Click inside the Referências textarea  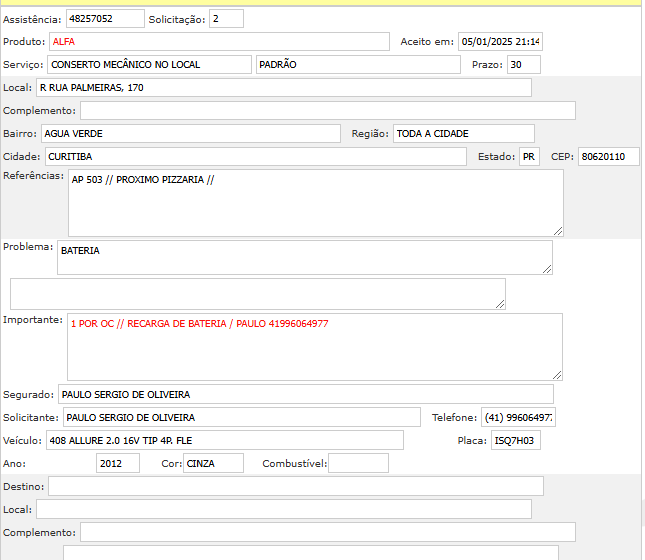pyautogui.click(x=316, y=203)
